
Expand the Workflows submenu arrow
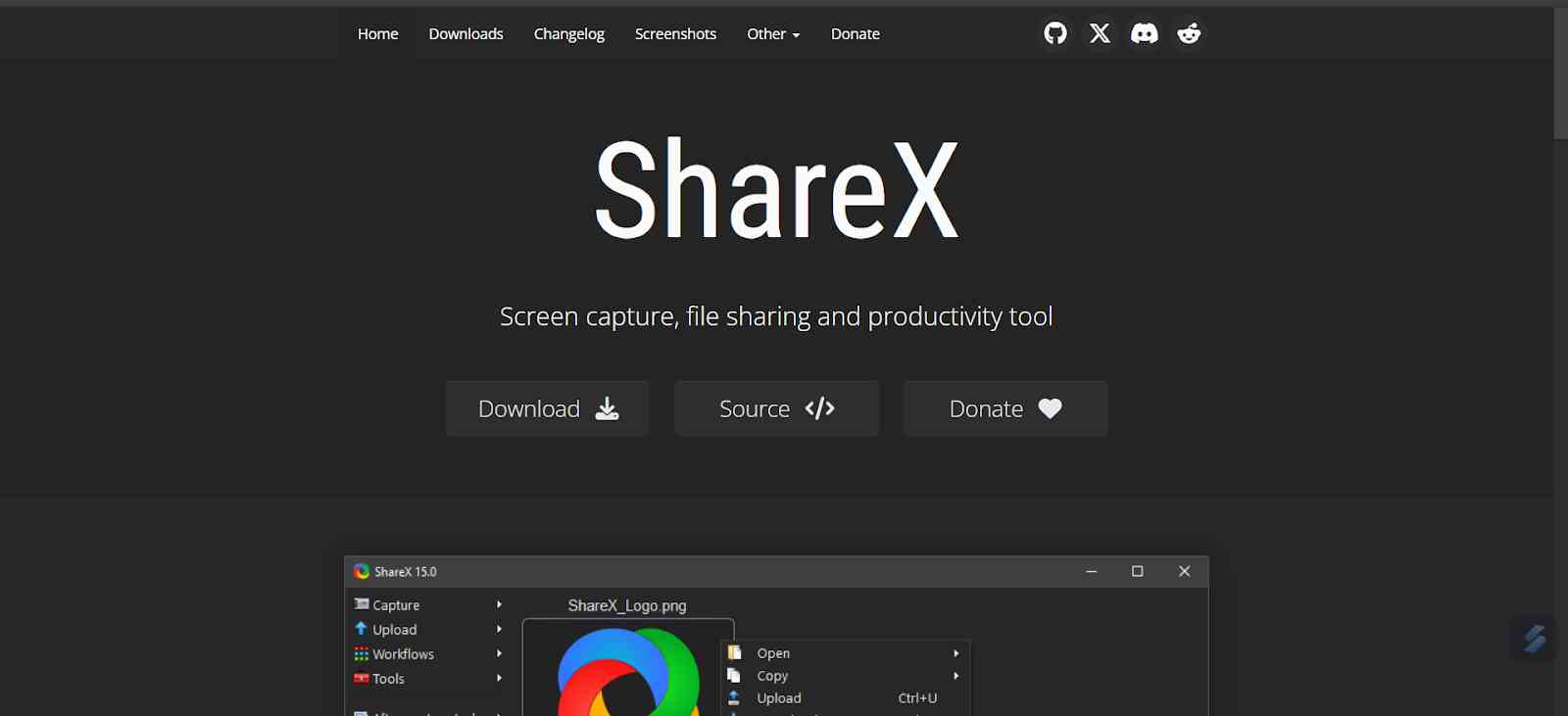pos(499,653)
